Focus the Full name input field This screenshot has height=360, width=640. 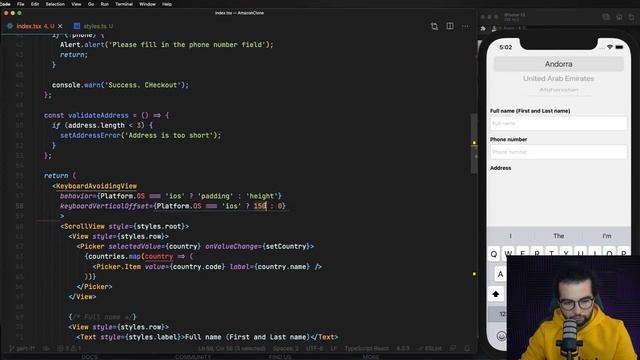tap(558, 123)
